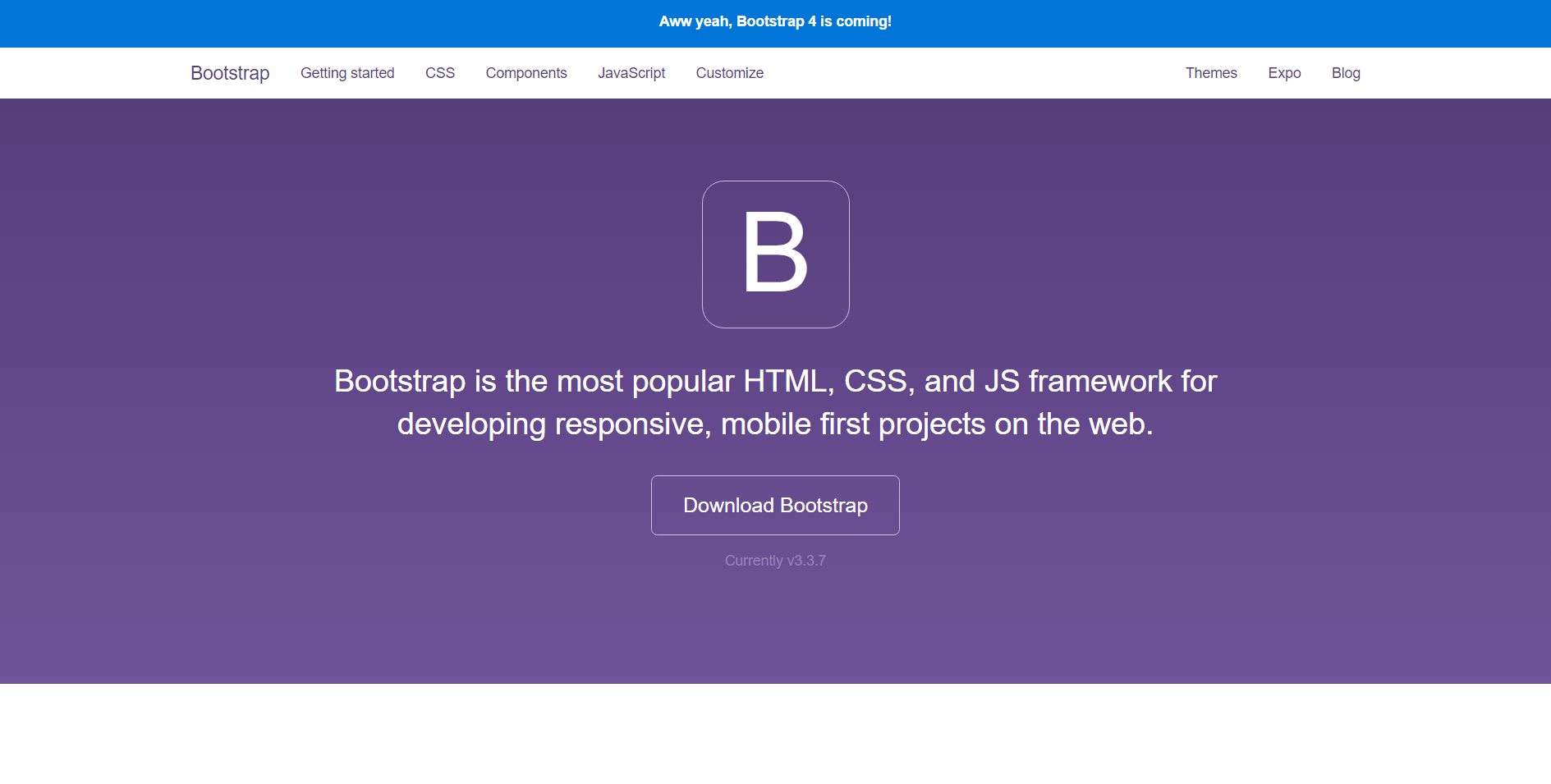Click the 'Currently v3.3.7' version text
Screen dimensions: 1551x784
775,561
